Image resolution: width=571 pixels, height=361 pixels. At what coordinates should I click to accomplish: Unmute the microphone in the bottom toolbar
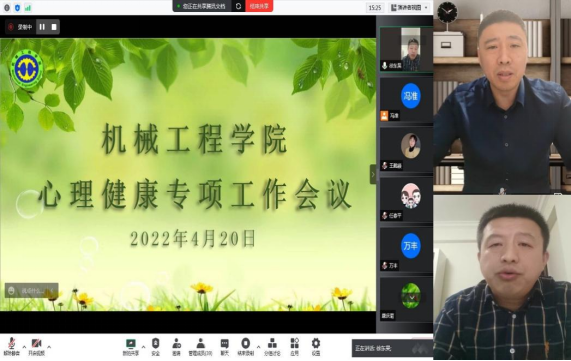pyautogui.click(x=11, y=346)
